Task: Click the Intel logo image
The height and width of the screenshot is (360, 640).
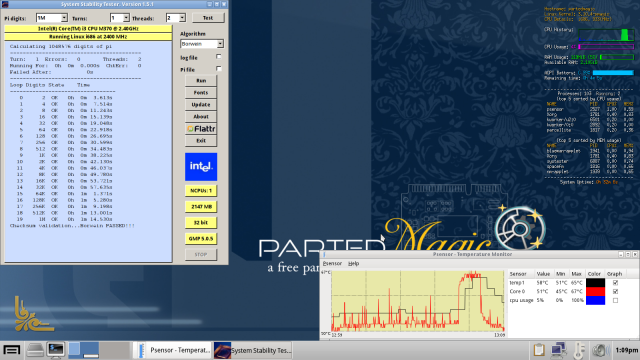Action: point(201,167)
